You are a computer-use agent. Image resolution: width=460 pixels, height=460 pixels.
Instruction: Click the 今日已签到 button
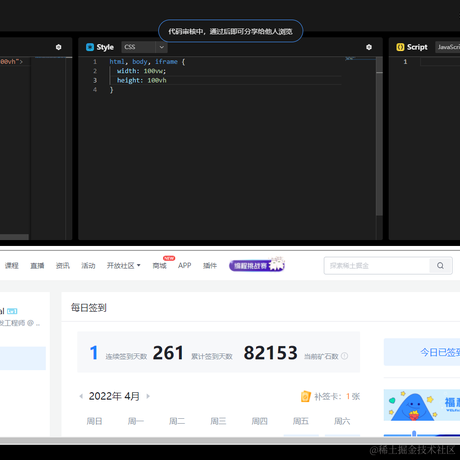422,352
